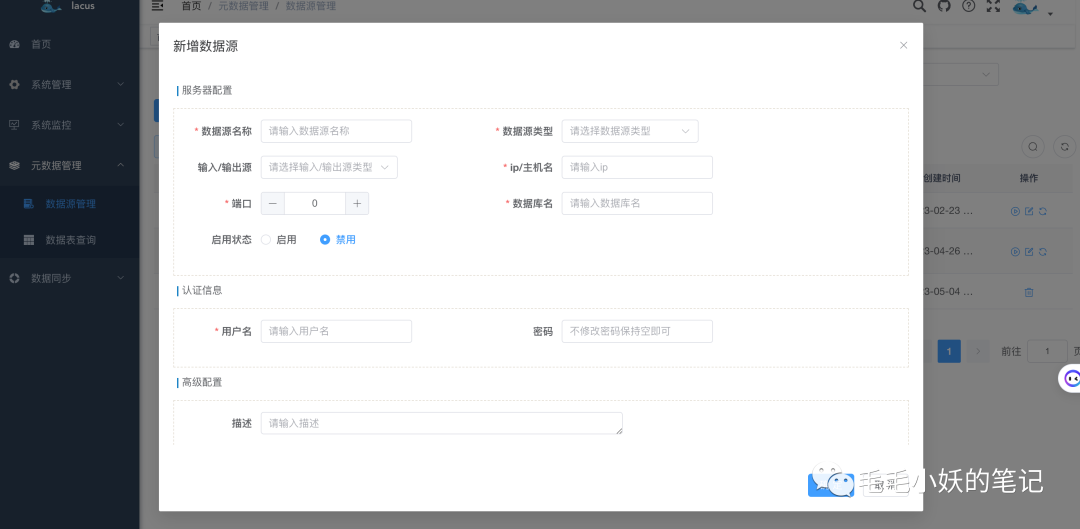The height and width of the screenshot is (529, 1080).
Task: Click the 系统监控 monitor icon
Action: (x=14, y=125)
